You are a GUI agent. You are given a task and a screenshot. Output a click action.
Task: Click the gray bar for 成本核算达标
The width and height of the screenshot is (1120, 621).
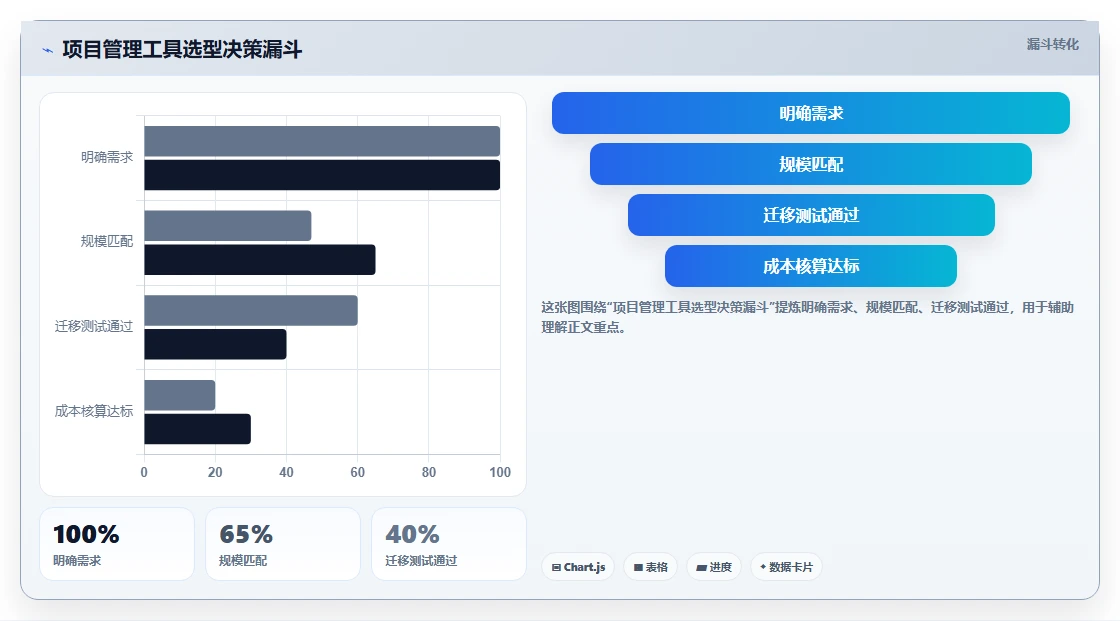coord(179,395)
